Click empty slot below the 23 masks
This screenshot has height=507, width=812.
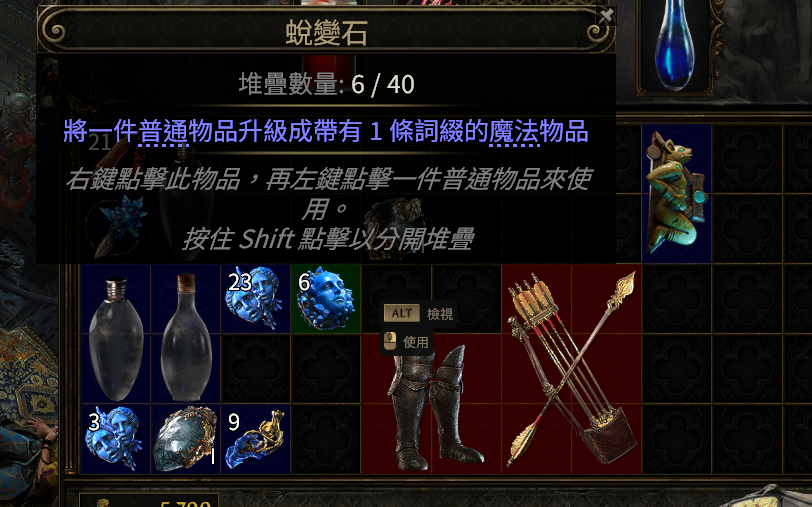click(255, 369)
